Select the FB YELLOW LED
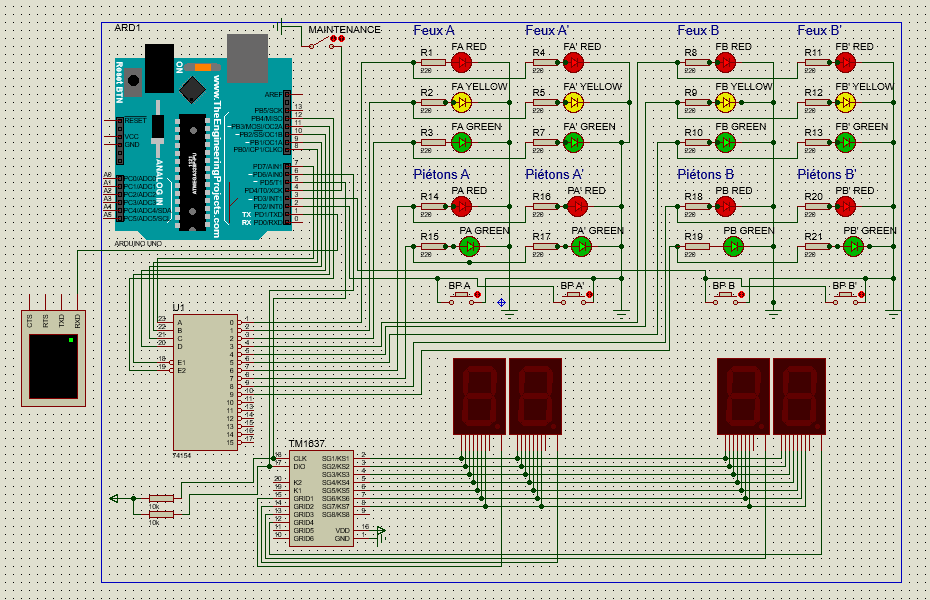 [725, 103]
